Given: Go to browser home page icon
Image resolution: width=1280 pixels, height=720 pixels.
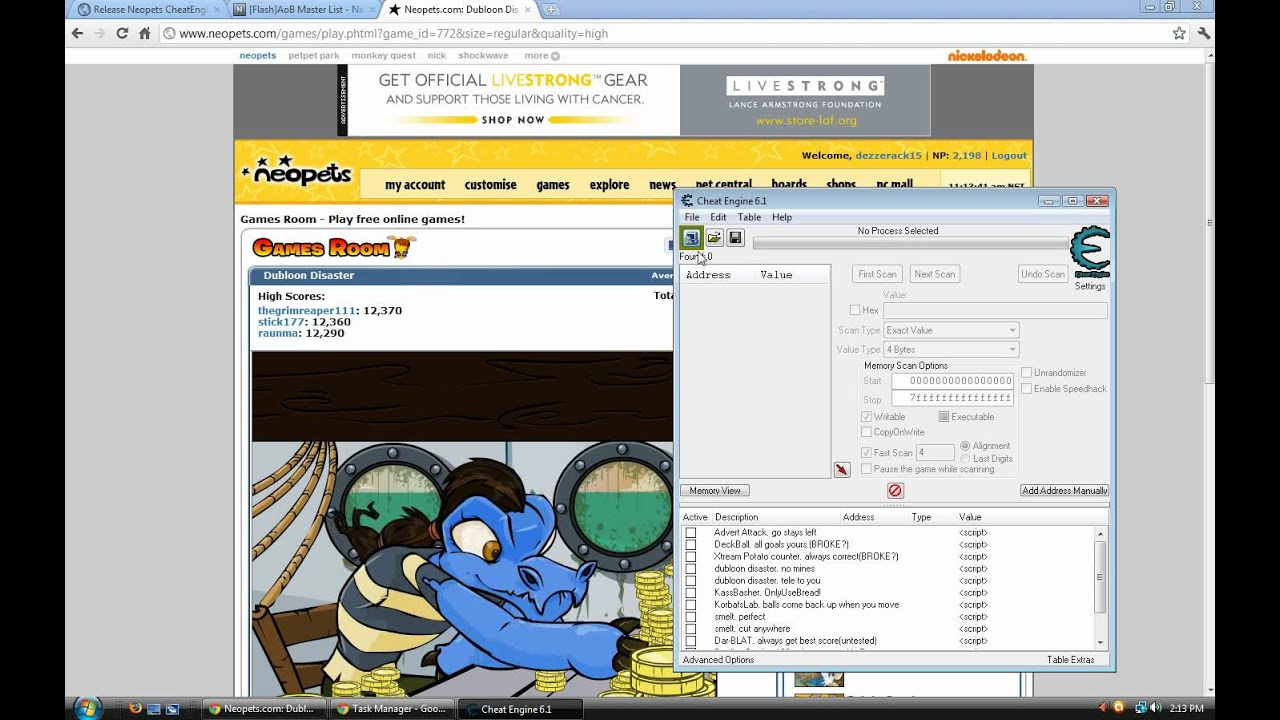Looking at the screenshot, I should [144, 33].
